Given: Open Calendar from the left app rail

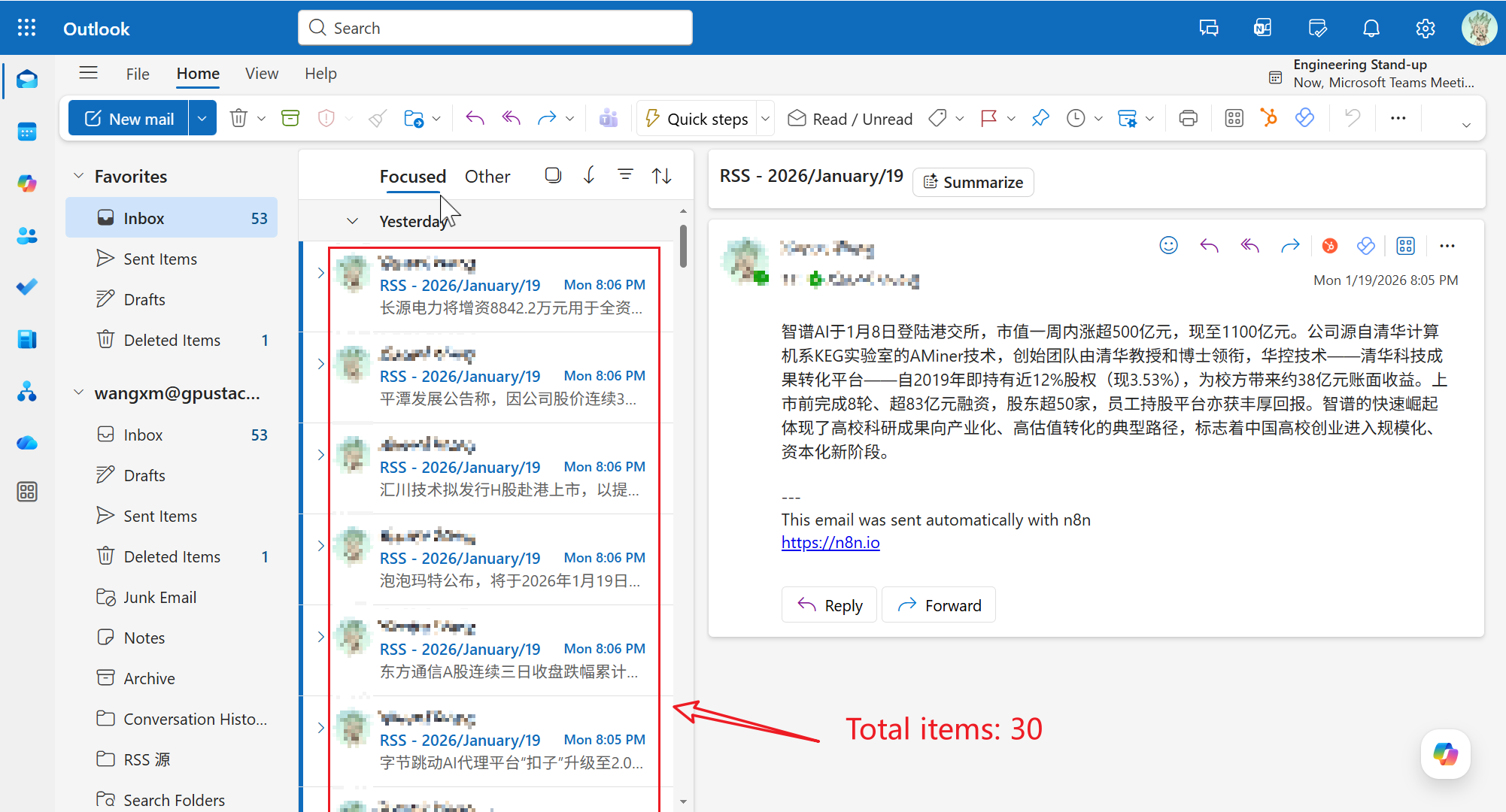Looking at the screenshot, I should click(27, 132).
